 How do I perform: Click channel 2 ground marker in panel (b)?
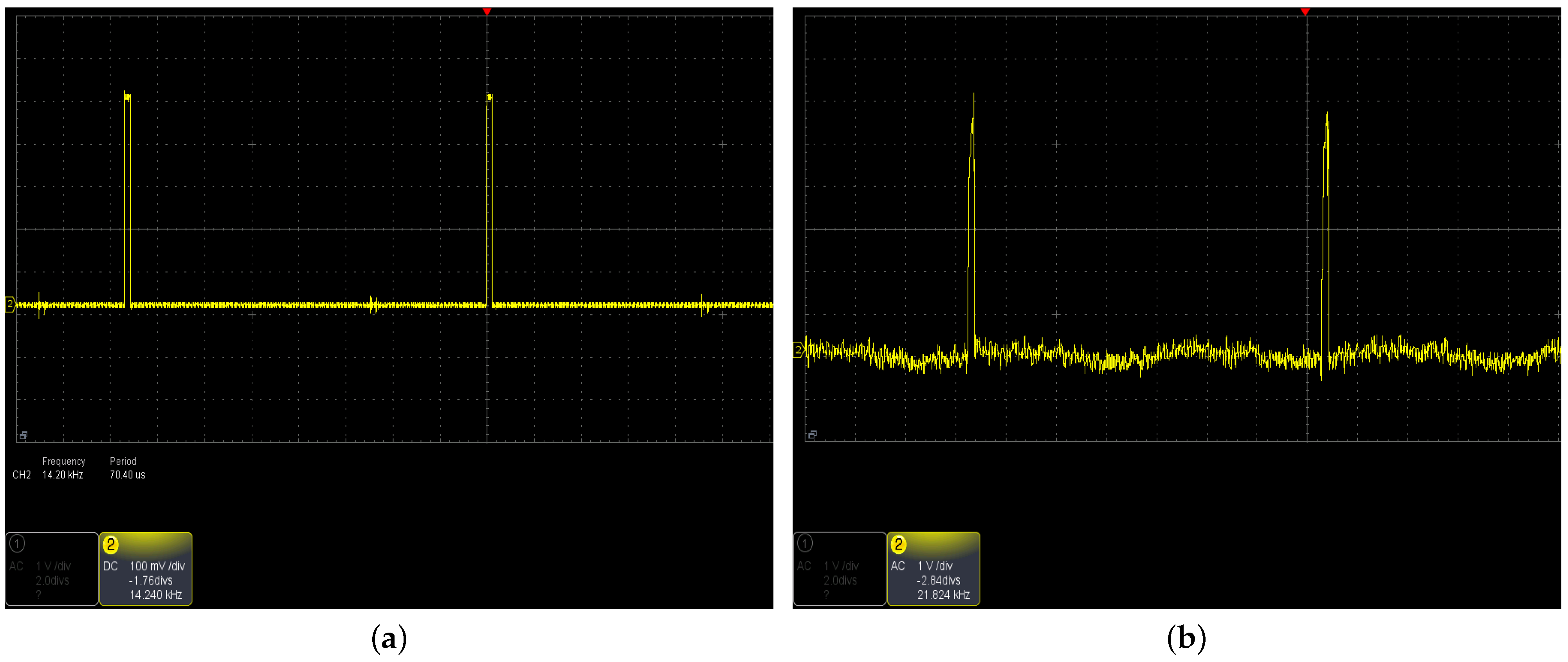point(798,350)
